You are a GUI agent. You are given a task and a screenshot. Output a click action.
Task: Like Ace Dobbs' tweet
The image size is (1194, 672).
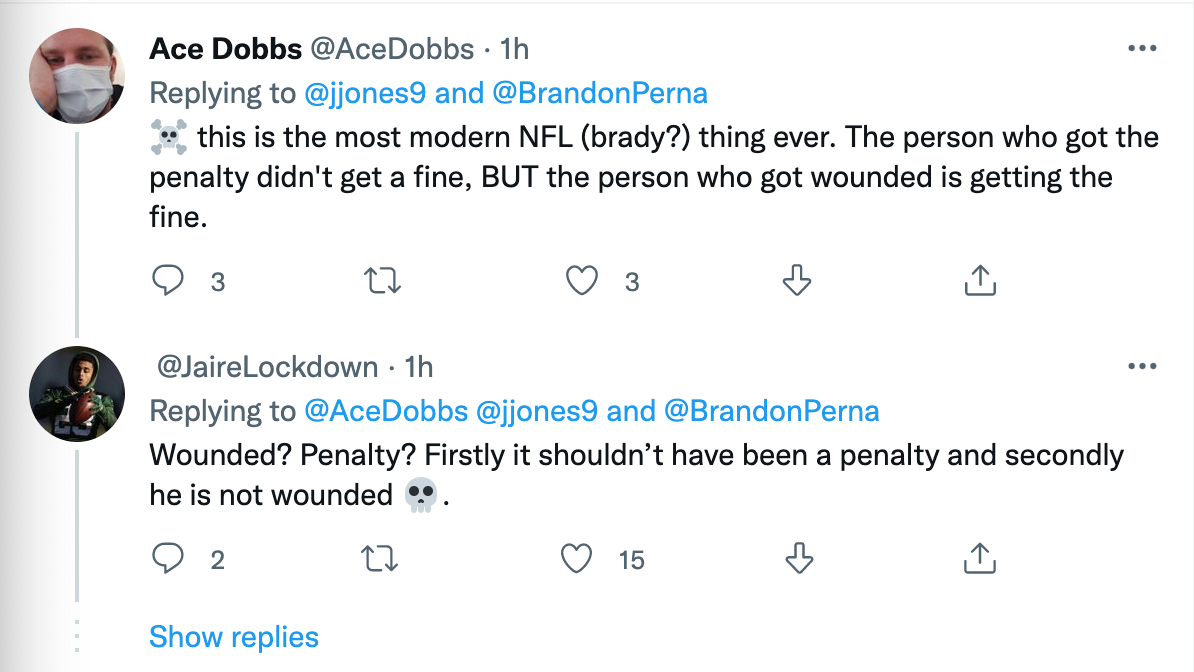click(582, 280)
